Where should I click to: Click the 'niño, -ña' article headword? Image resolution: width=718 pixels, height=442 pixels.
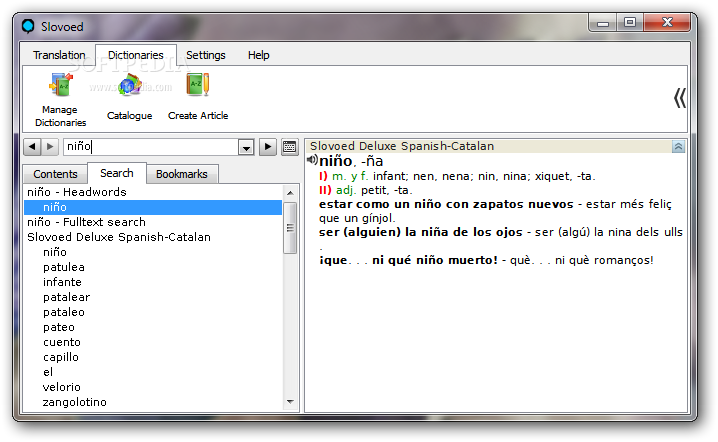point(351,161)
